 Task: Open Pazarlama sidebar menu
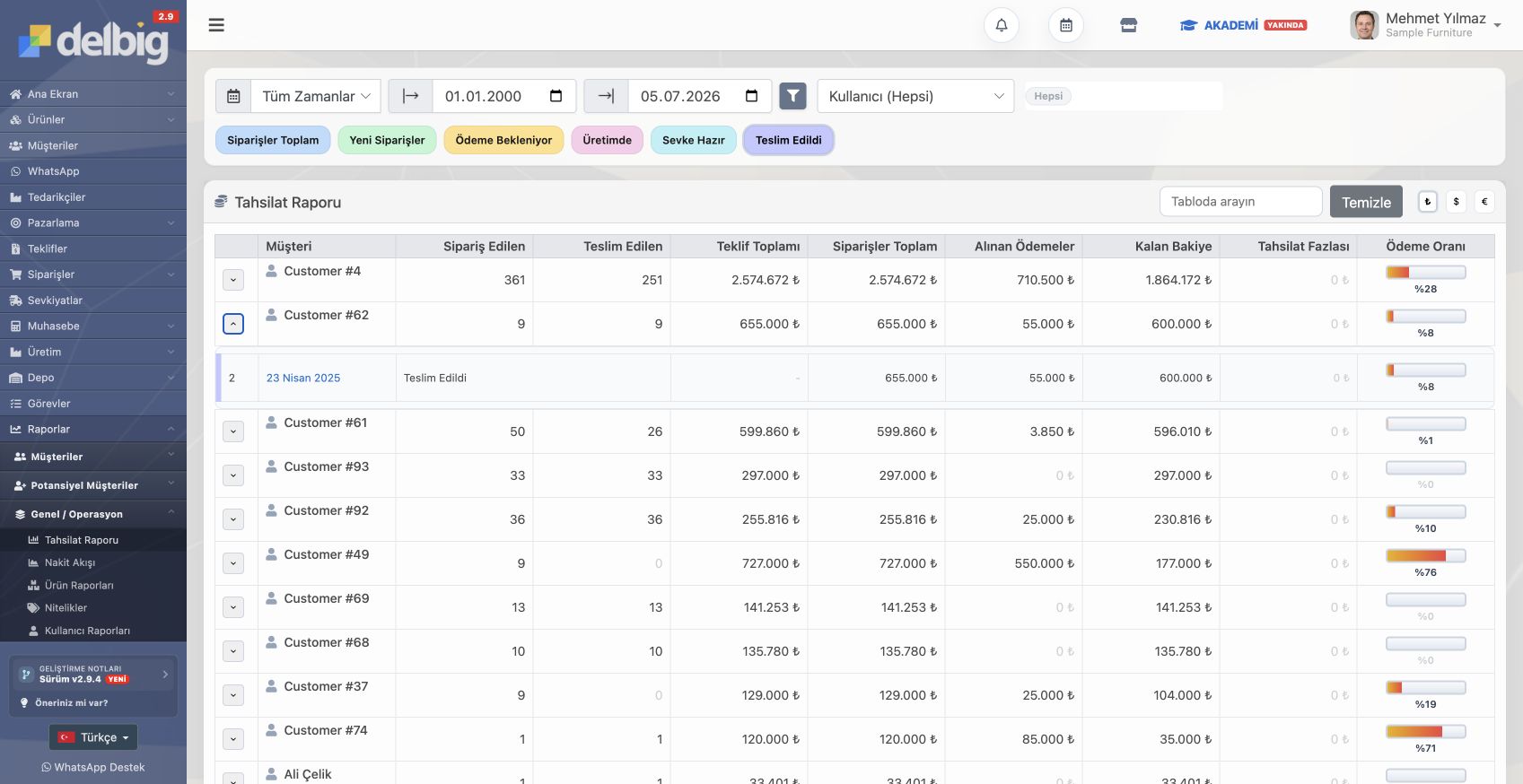point(93,222)
